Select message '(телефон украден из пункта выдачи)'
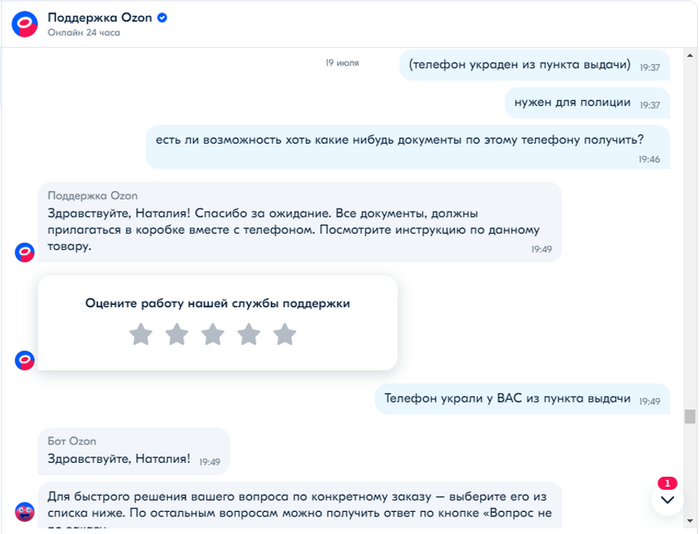This screenshot has width=700, height=534. click(x=534, y=65)
